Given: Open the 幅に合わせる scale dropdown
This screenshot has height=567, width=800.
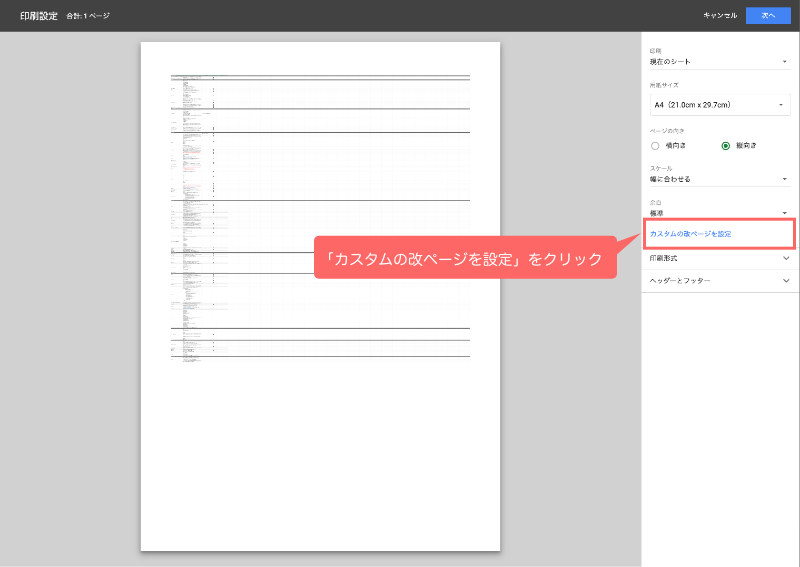Looking at the screenshot, I should 715,179.
